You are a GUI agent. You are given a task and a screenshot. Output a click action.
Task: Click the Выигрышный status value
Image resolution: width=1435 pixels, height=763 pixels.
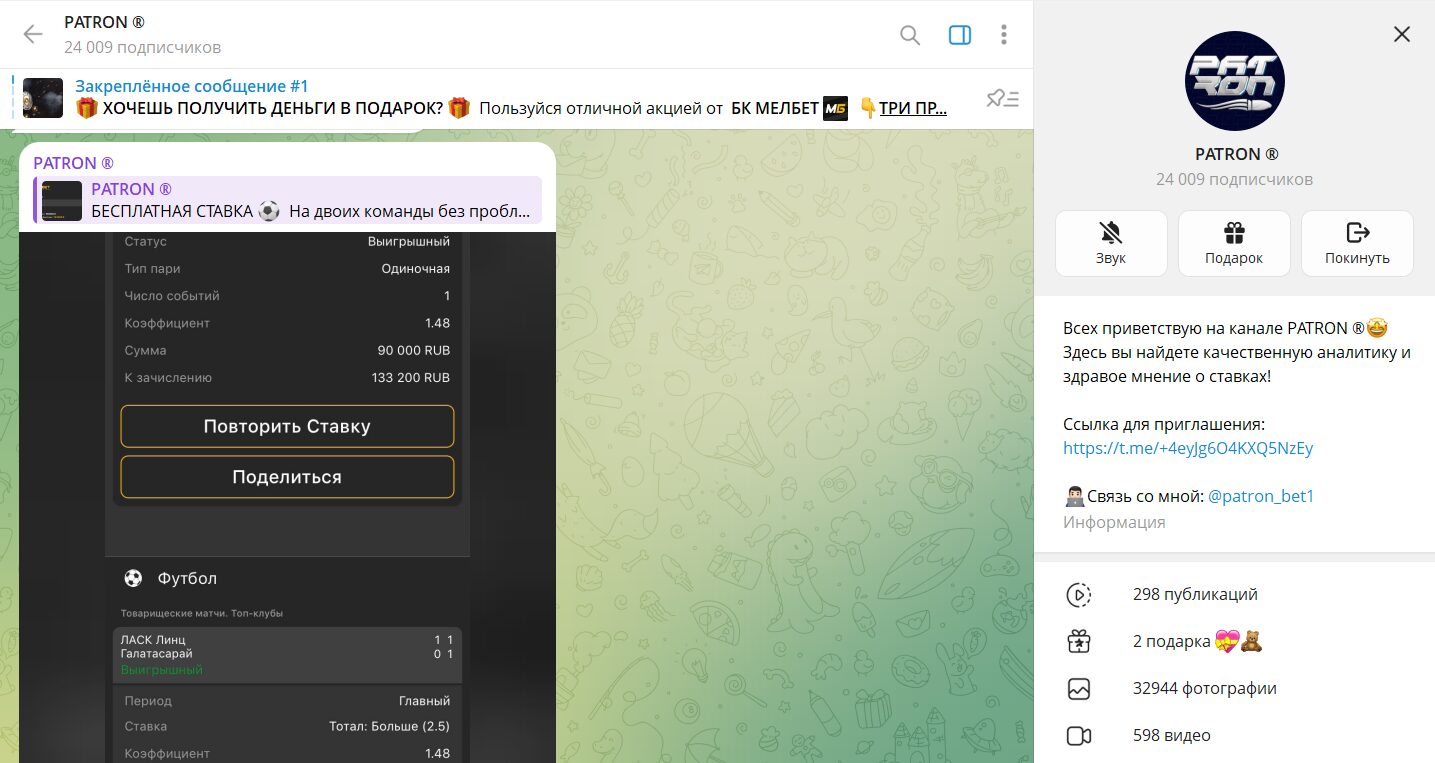pyautogui.click(x=409, y=242)
